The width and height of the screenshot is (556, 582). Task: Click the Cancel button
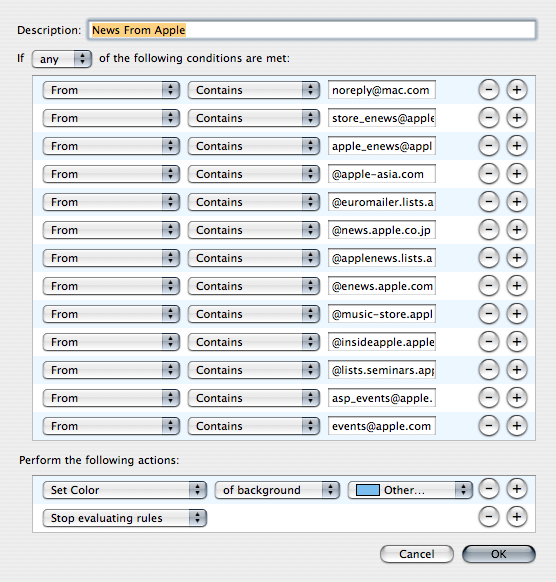(416, 554)
